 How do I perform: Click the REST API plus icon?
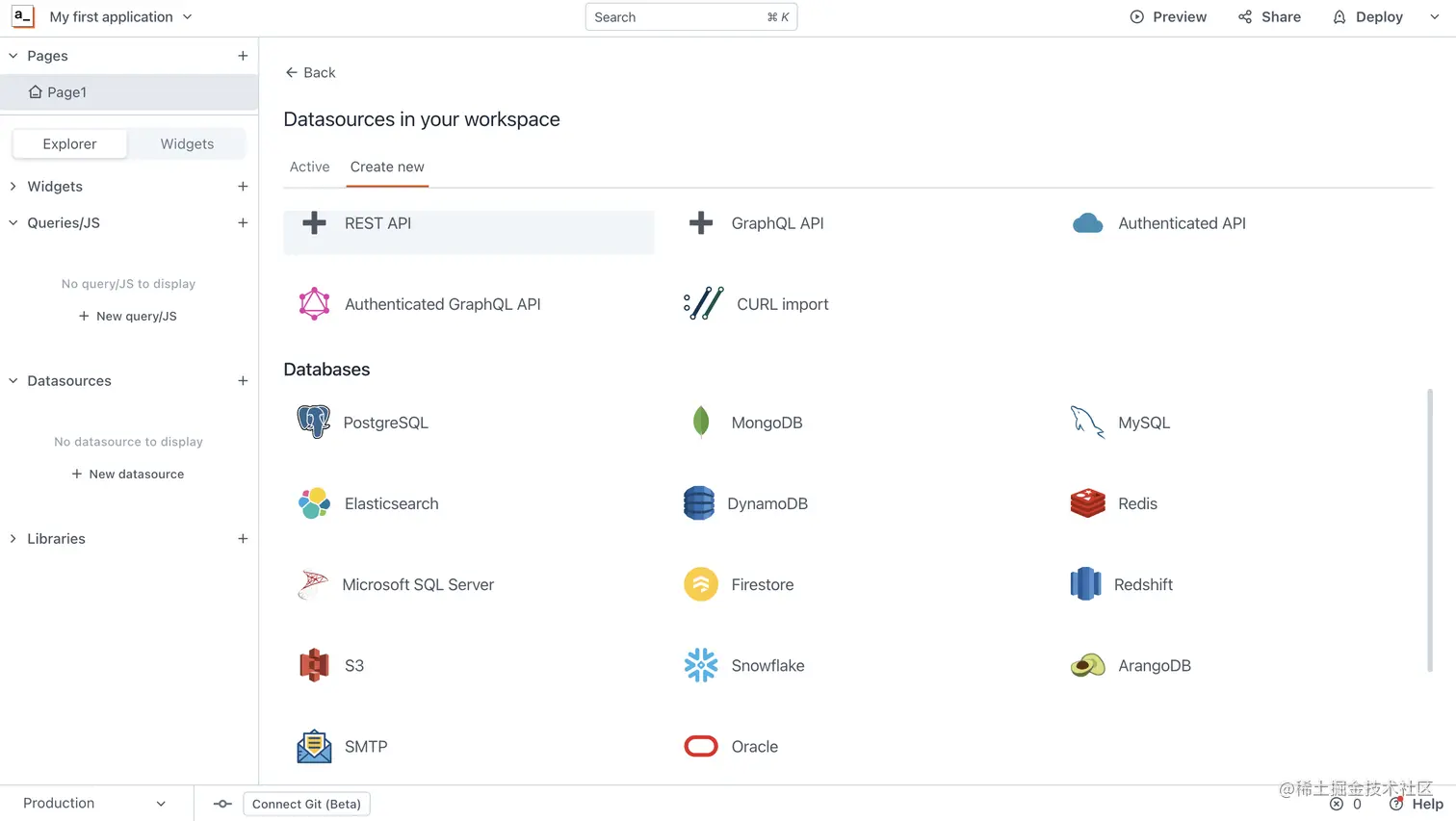tap(314, 223)
